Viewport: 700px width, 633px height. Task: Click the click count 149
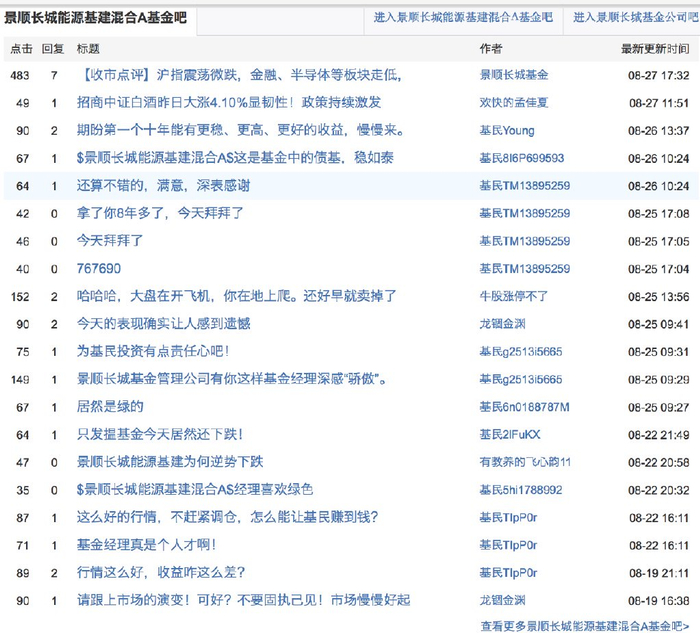coord(20,380)
